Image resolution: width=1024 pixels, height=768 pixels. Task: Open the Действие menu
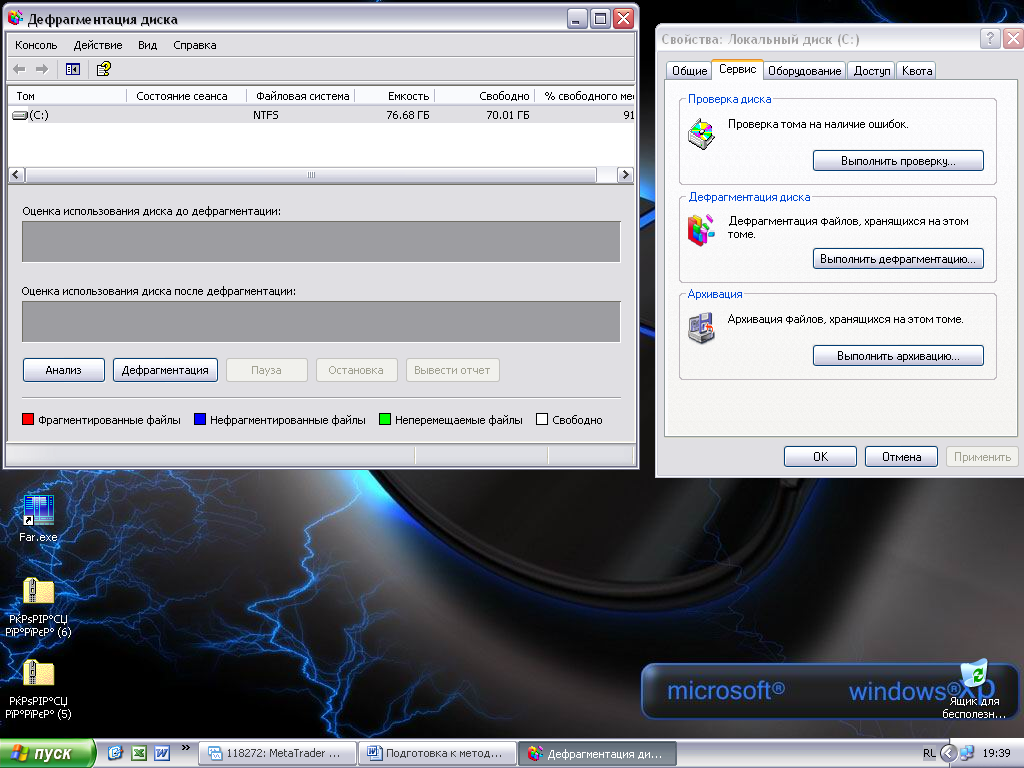pos(98,45)
